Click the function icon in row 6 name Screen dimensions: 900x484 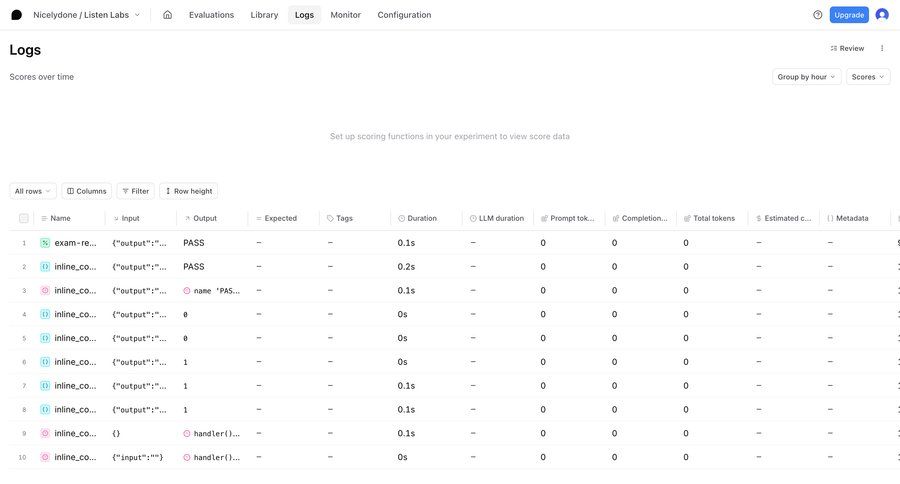point(45,362)
